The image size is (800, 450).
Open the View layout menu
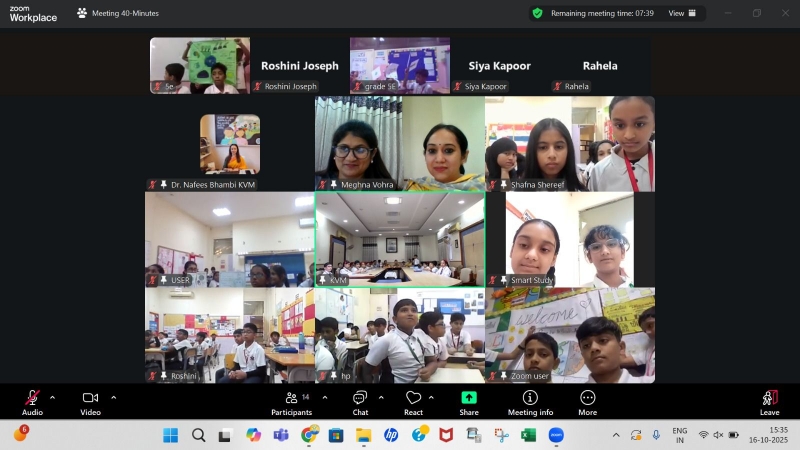(x=681, y=13)
